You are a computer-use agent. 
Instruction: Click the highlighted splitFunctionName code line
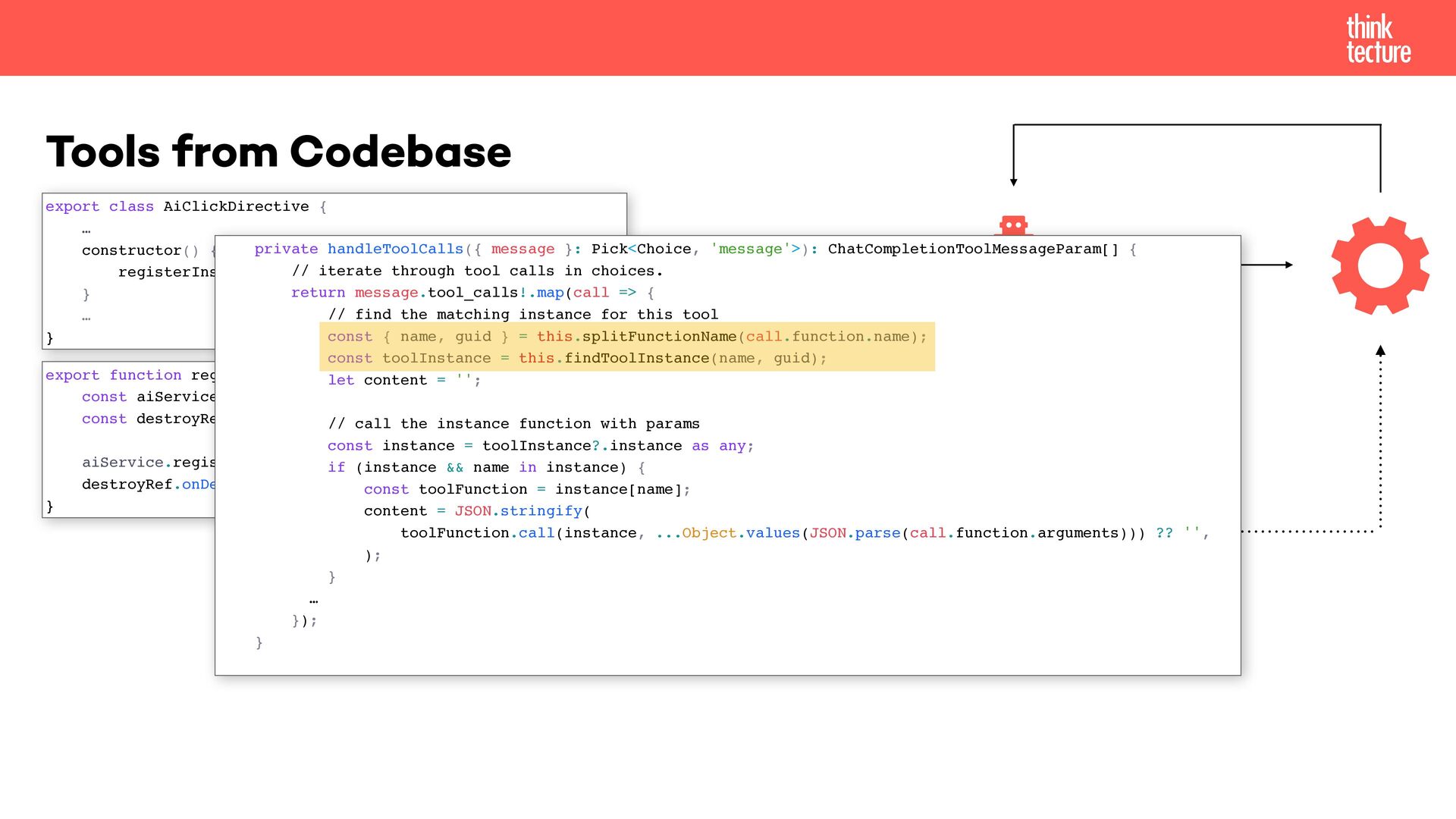[626, 336]
